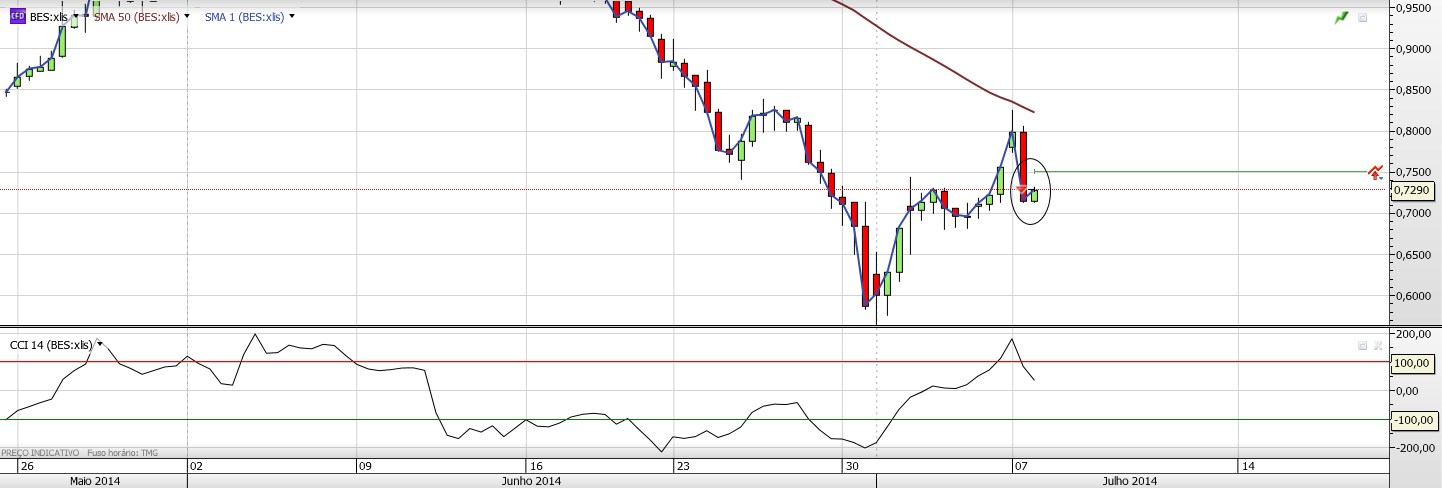Screen dimensions: 1442x488
Task: Expand the CCI 14 indicator options arrow
Action: (x=100, y=344)
